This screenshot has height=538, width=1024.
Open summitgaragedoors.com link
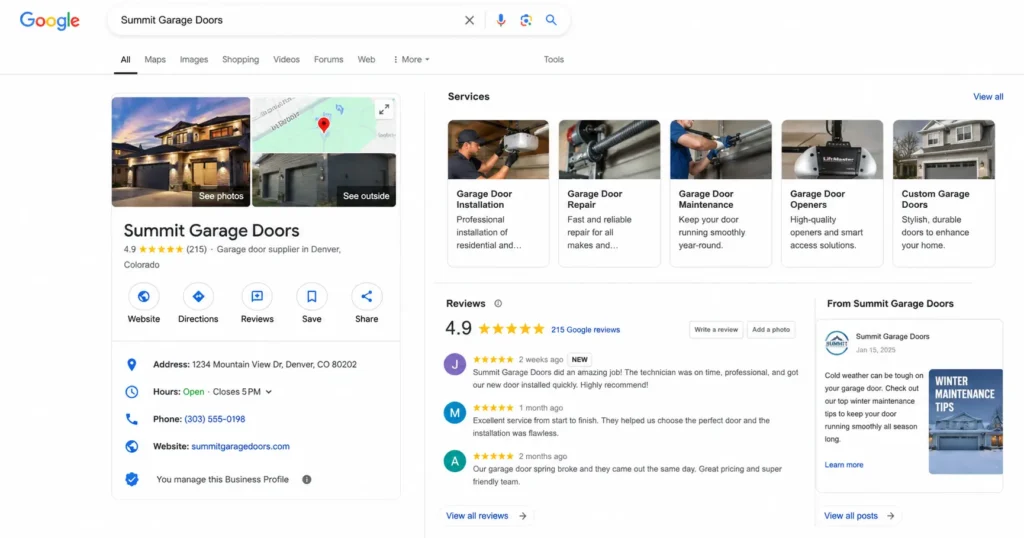(x=240, y=447)
